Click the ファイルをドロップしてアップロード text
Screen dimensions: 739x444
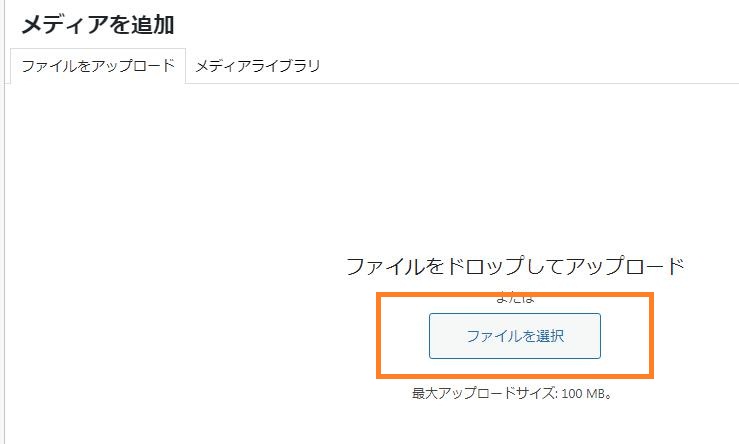point(514,266)
